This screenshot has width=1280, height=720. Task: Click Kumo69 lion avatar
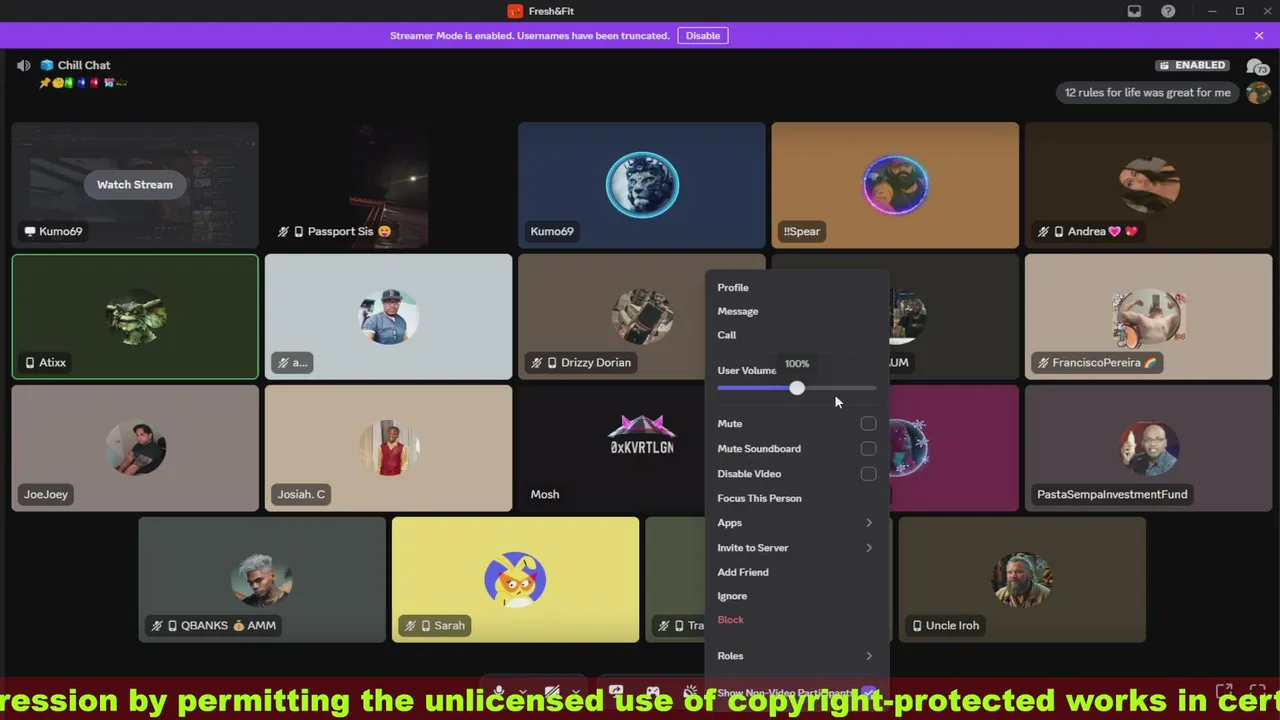coord(642,184)
